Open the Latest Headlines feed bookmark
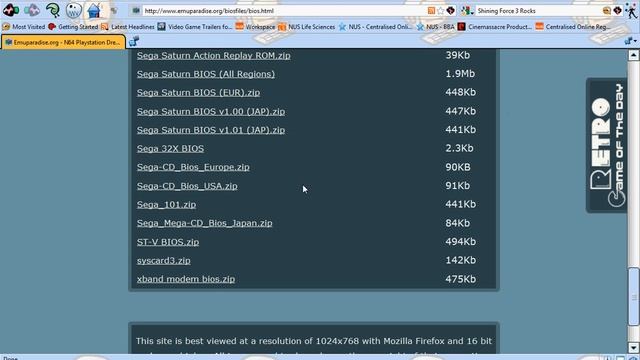Screen dimensions: 640x360 pos(128,27)
